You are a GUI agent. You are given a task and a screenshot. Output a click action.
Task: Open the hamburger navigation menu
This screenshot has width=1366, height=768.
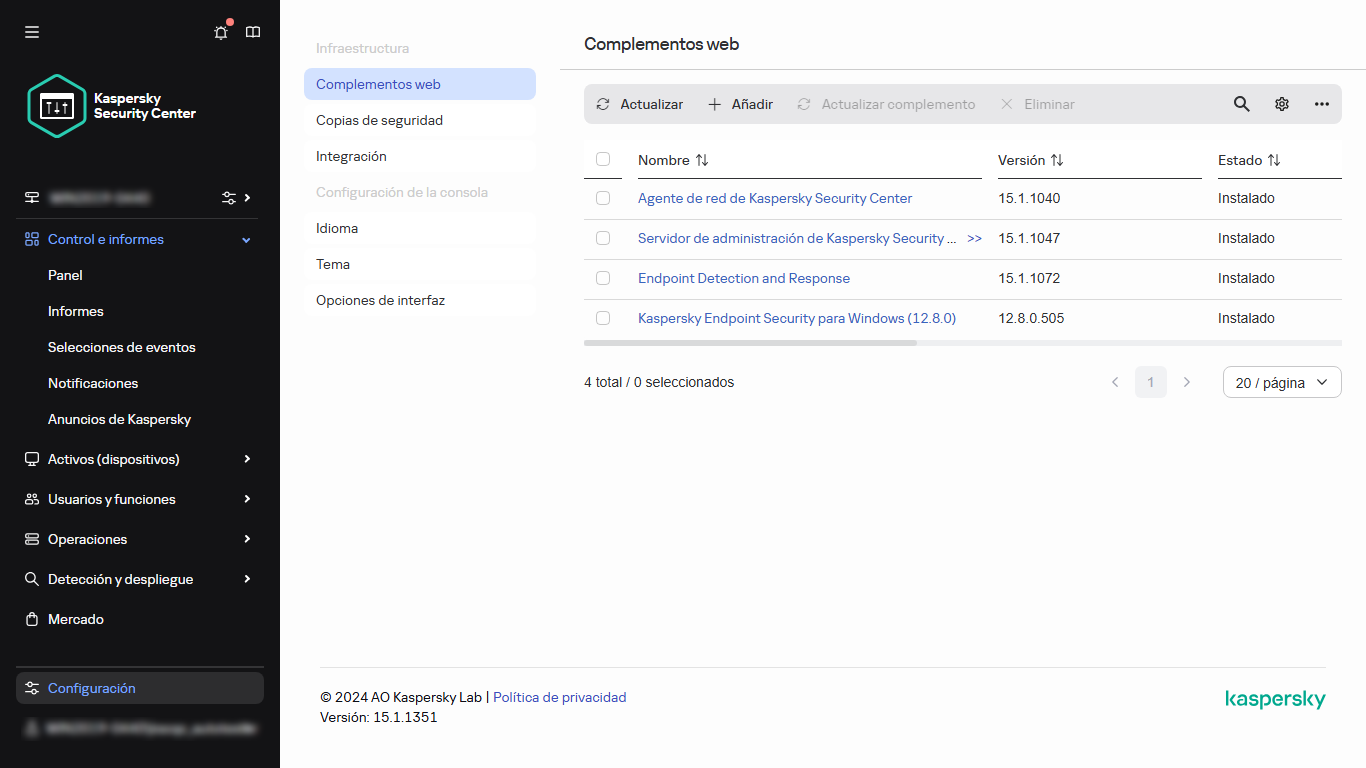click(31, 31)
